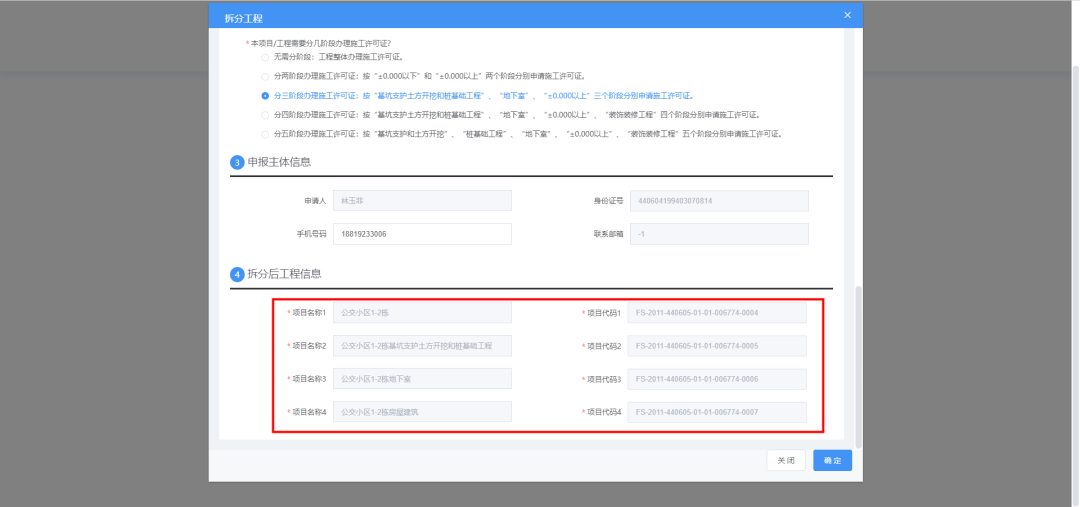Click the 项目名称3 field 公交小区1-2栋地下室
This screenshot has width=1080, height=507.
422,379
